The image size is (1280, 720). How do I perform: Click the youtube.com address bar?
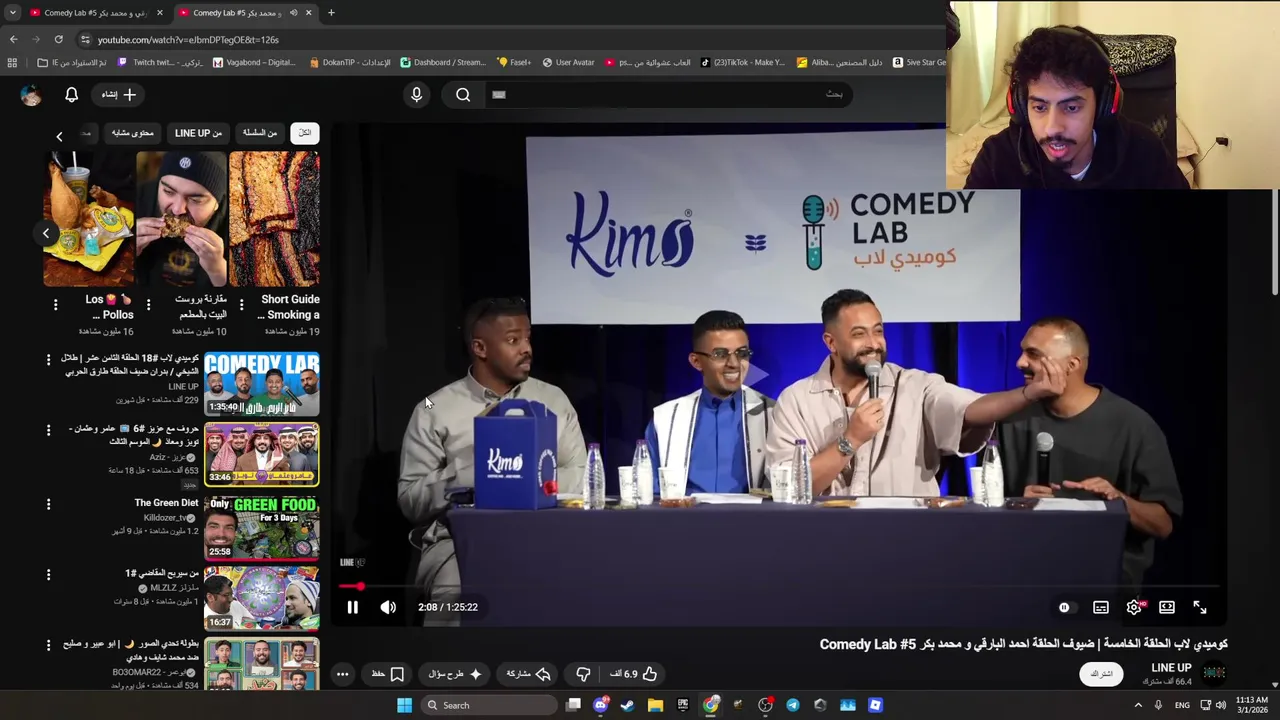click(510, 40)
